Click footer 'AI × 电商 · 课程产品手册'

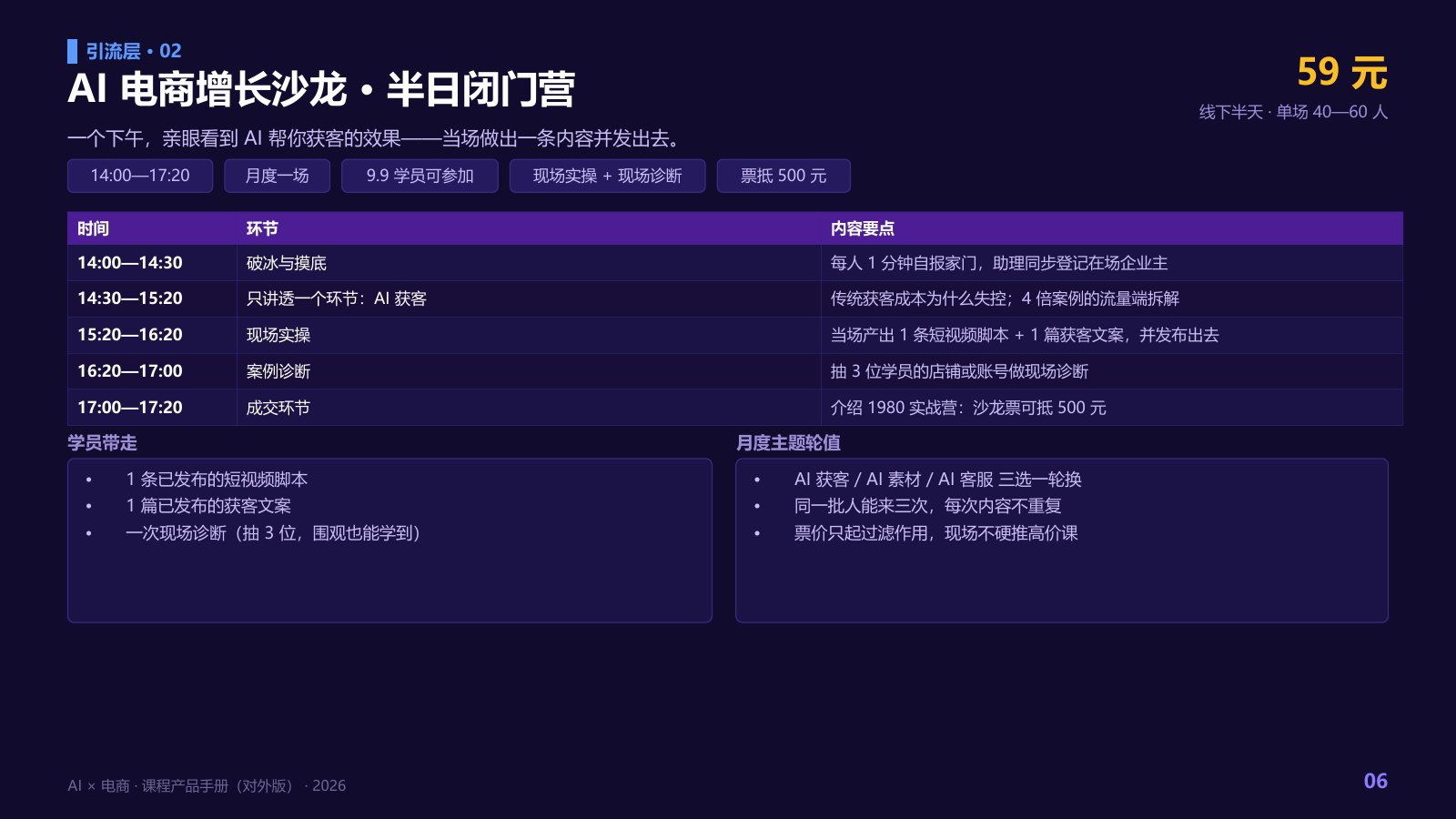coord(207,785)
